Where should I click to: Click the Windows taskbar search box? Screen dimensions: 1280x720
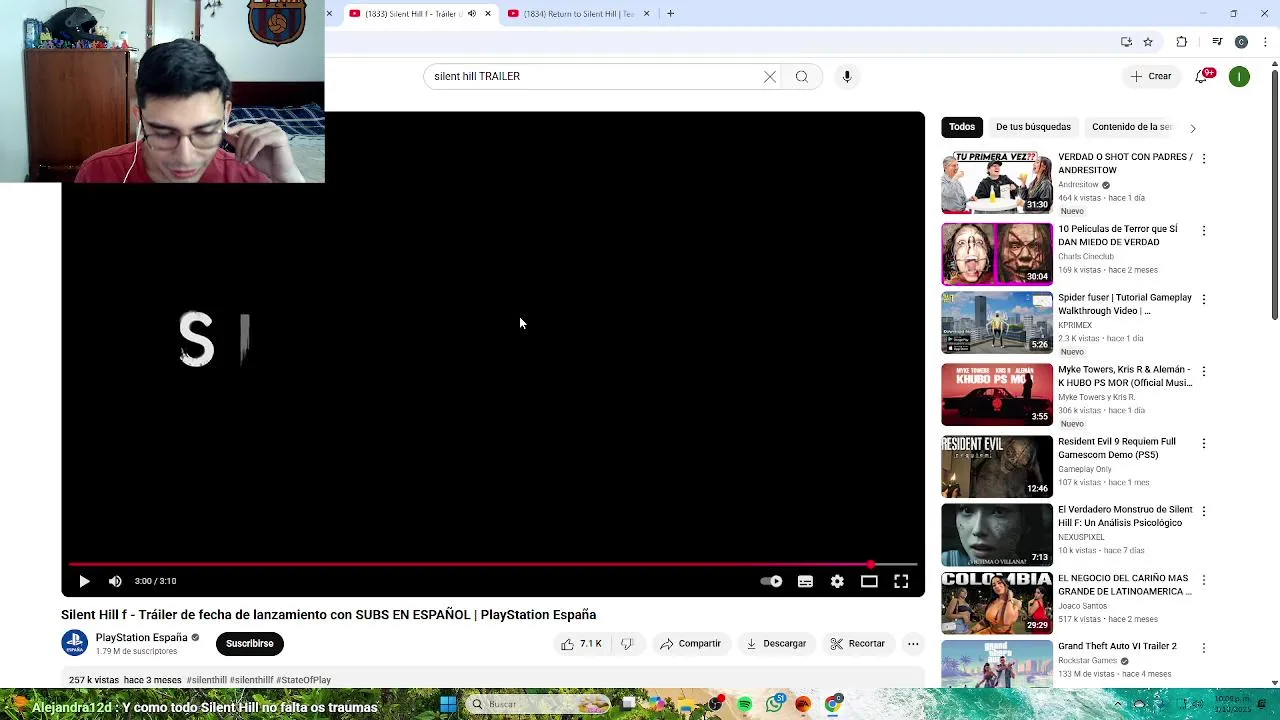coord(540,705)
